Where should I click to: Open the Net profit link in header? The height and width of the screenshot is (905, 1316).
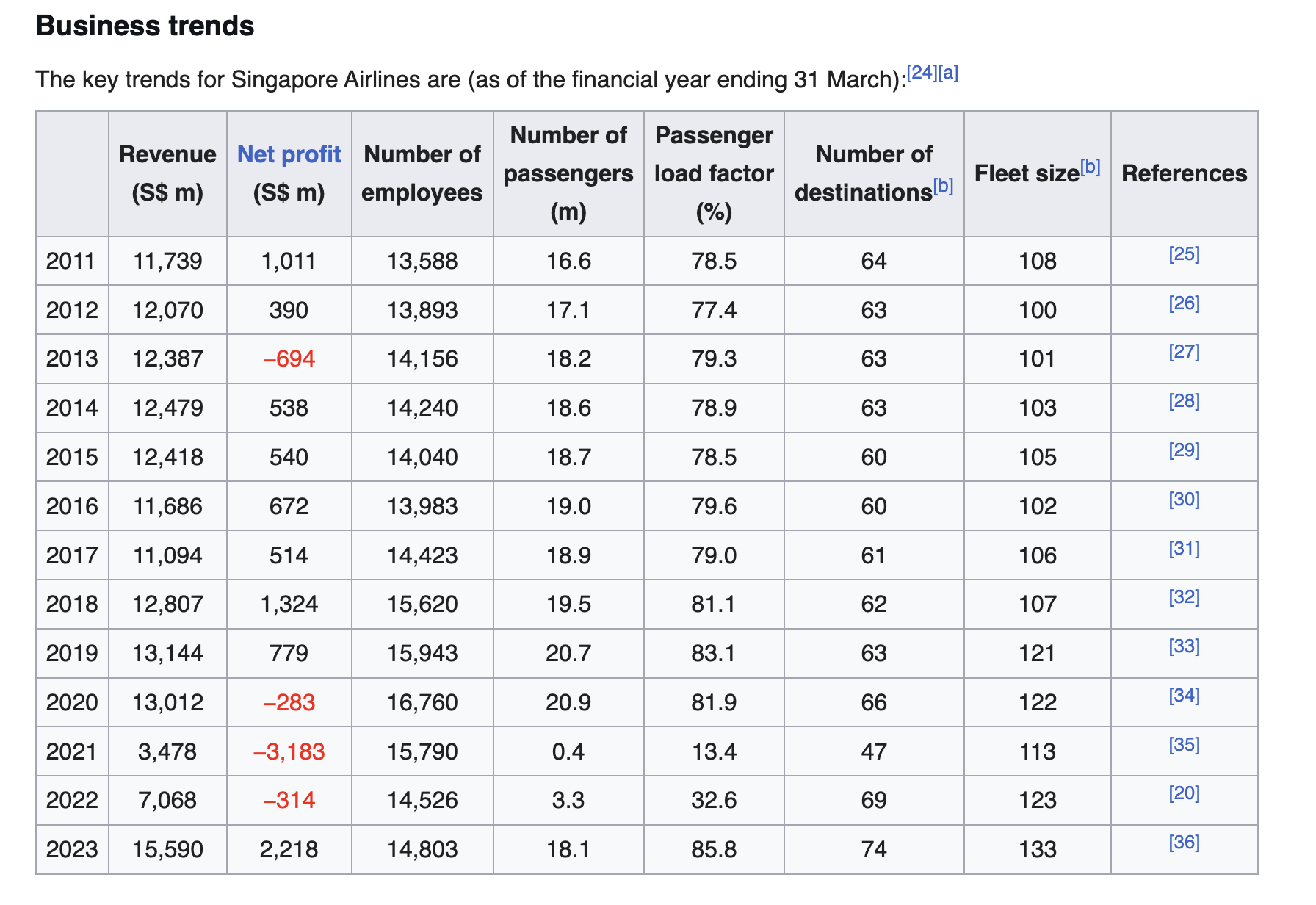pos(289,154)
